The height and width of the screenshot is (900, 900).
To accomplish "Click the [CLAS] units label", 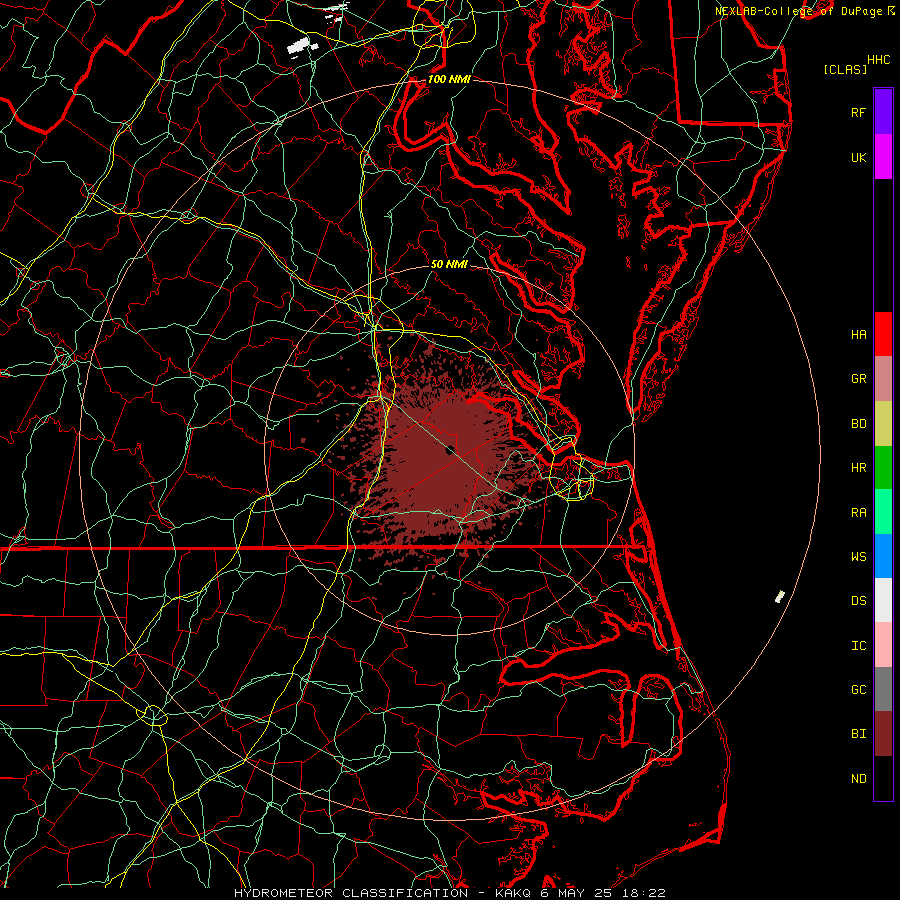I will coord(845,69).
